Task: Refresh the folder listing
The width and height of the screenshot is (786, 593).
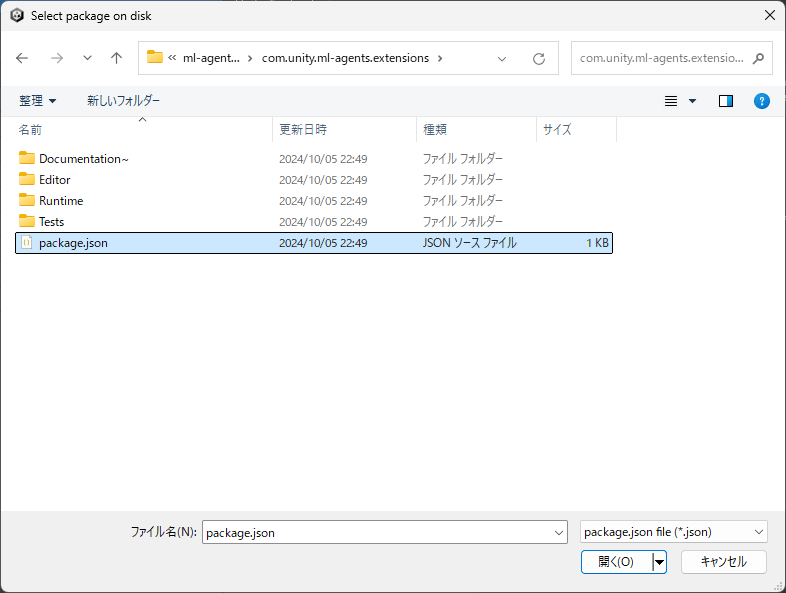Action: pos(539,59)
